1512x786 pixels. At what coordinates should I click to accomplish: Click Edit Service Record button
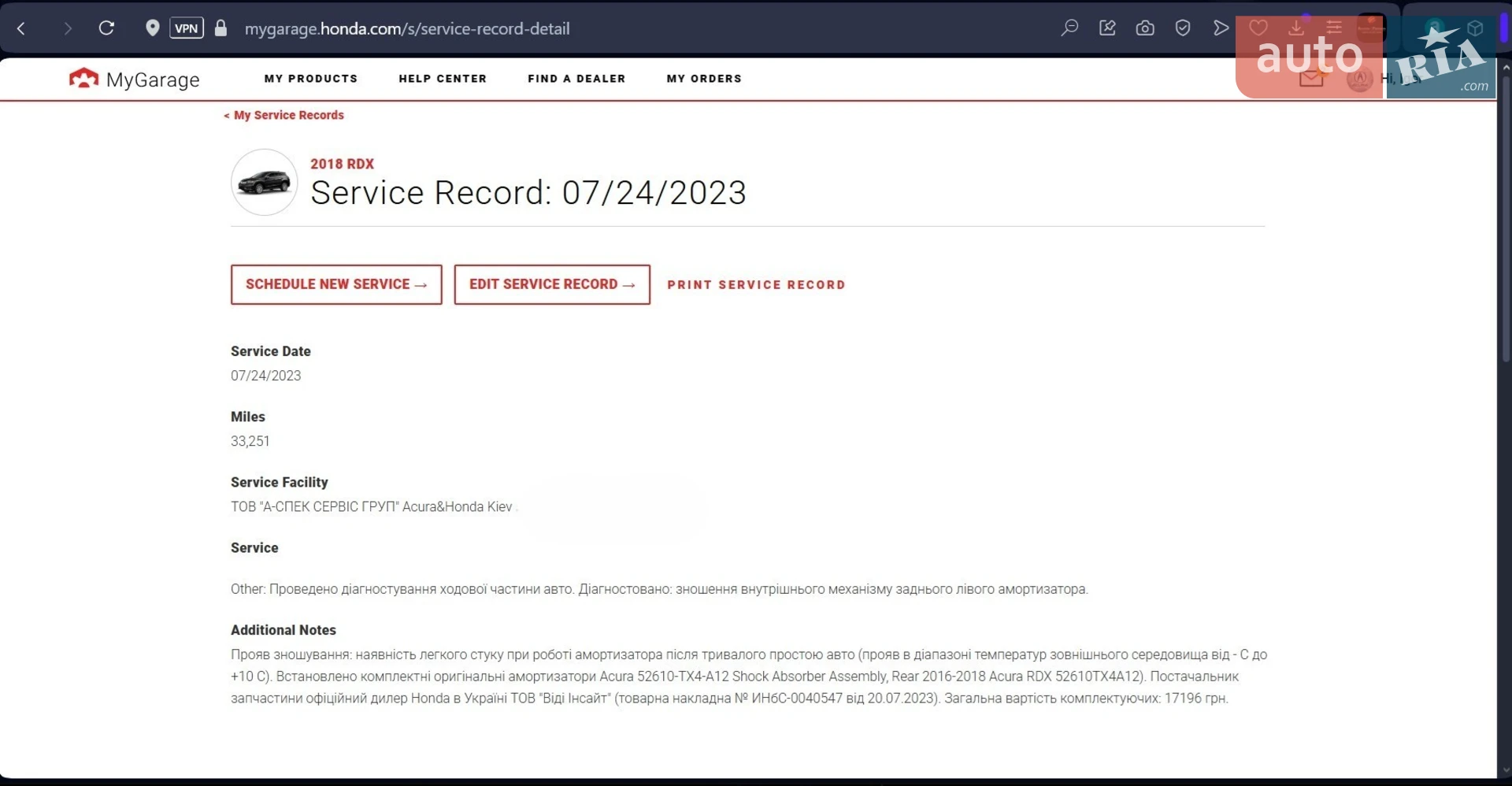click(x=552, y=284)
